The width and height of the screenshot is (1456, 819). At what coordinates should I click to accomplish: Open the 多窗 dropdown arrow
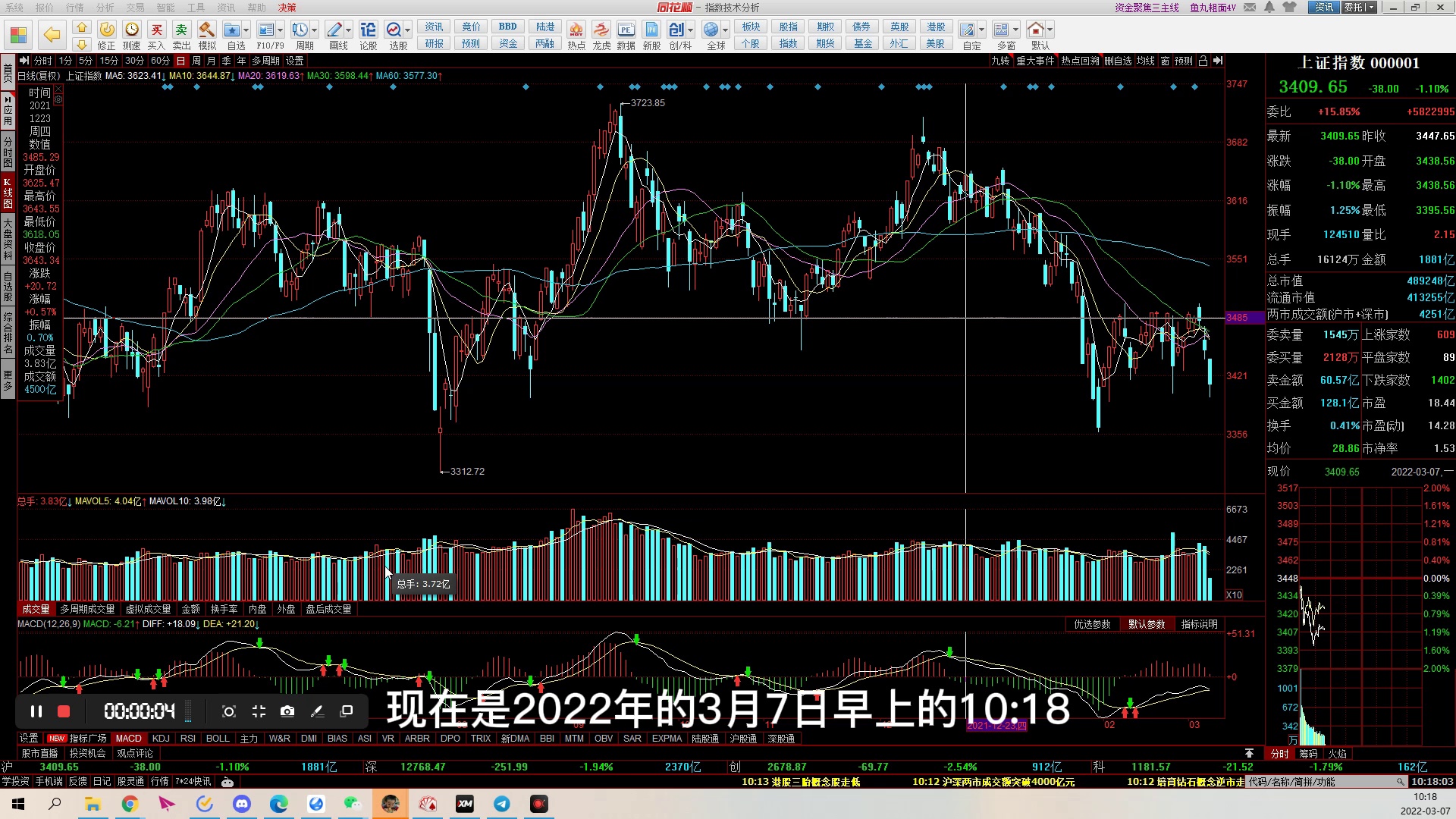point(1016,30)
